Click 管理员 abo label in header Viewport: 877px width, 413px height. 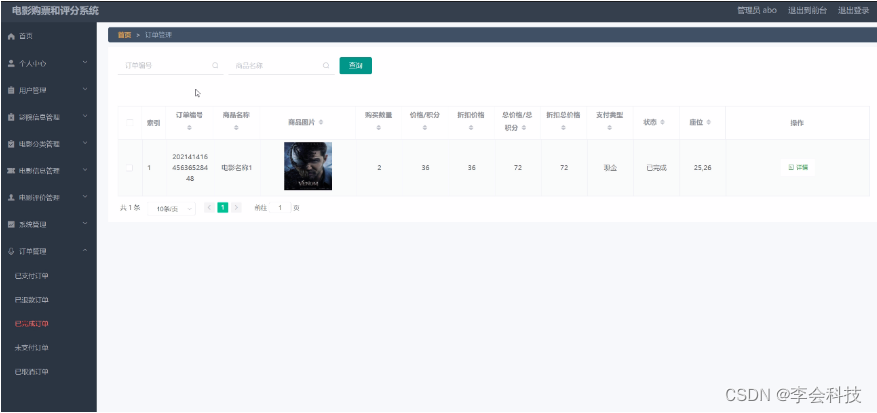click(x=757, y=10)
